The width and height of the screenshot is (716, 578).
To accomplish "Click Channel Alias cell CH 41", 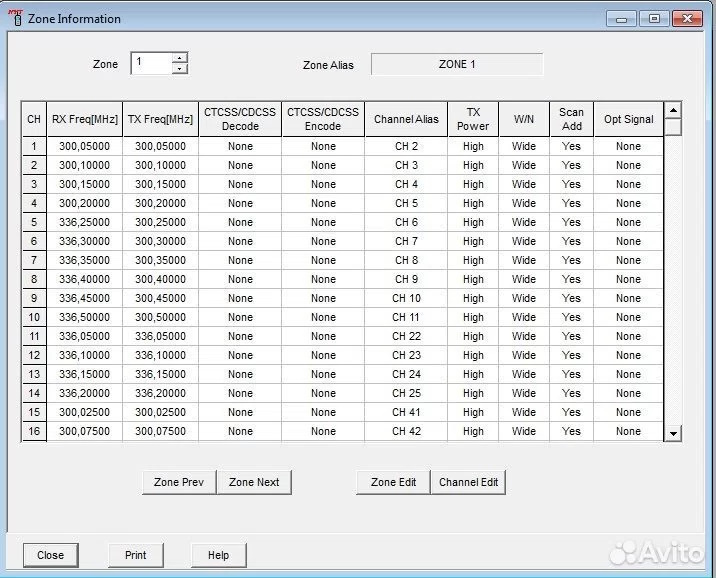I will tap(406, 412).
